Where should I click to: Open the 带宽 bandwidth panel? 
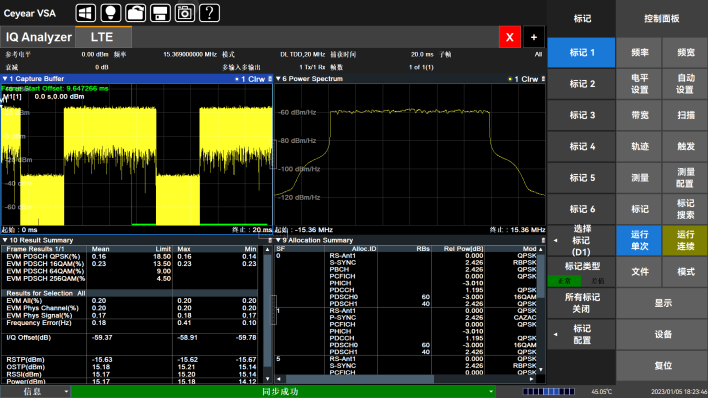[x=639, y=115]
